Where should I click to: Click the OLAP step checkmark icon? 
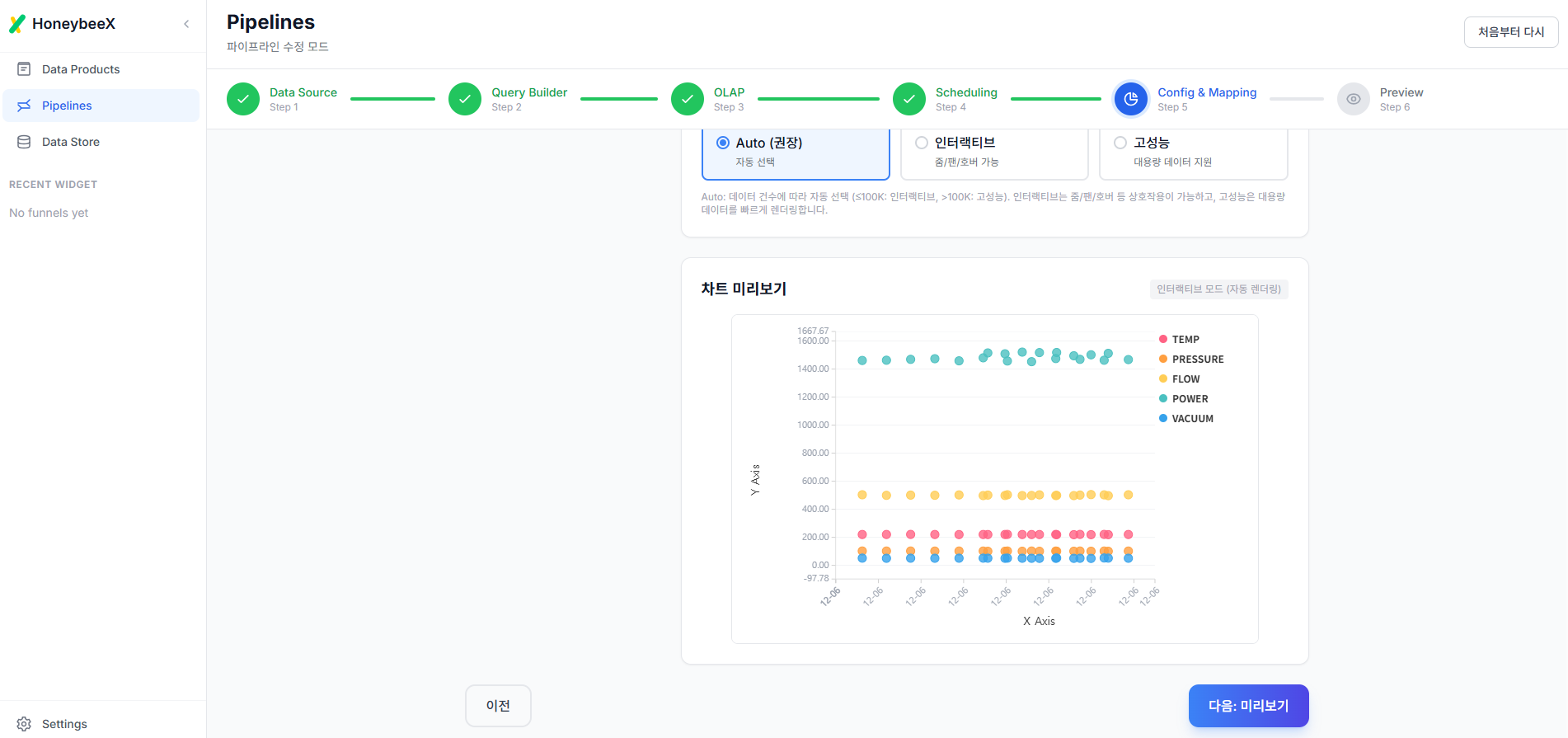tap(688, 99)
